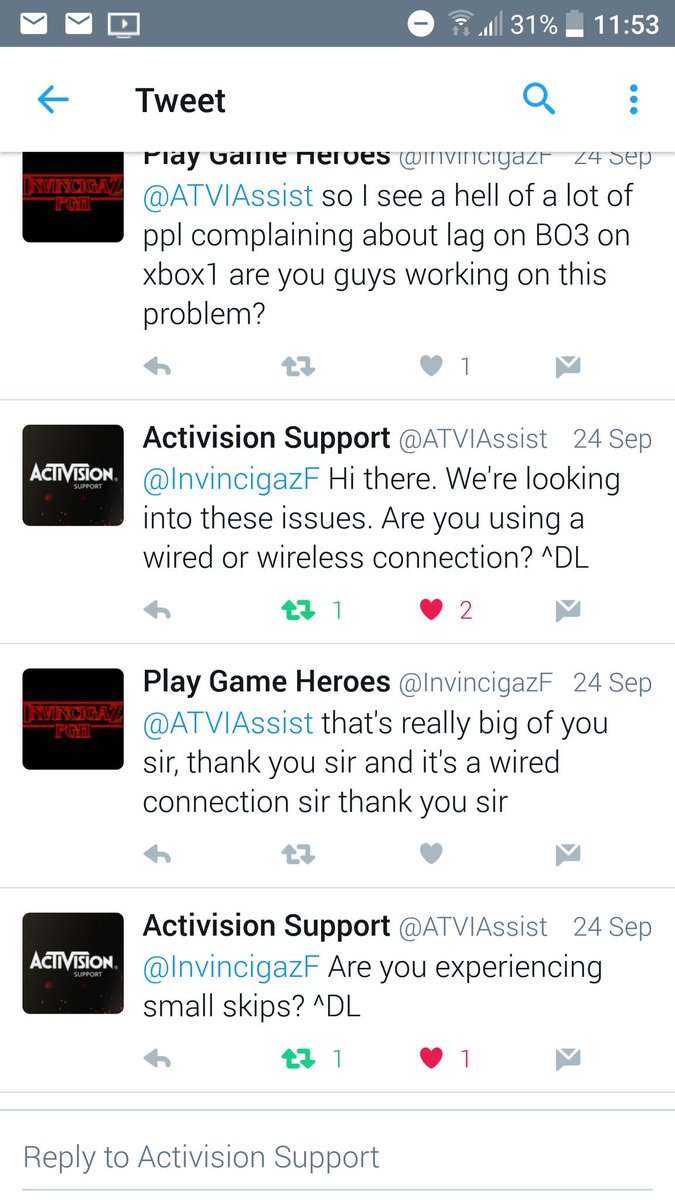Retweet the BO3 lag complaint tweet
The image size is (675, 1200).
pos(298,367)
